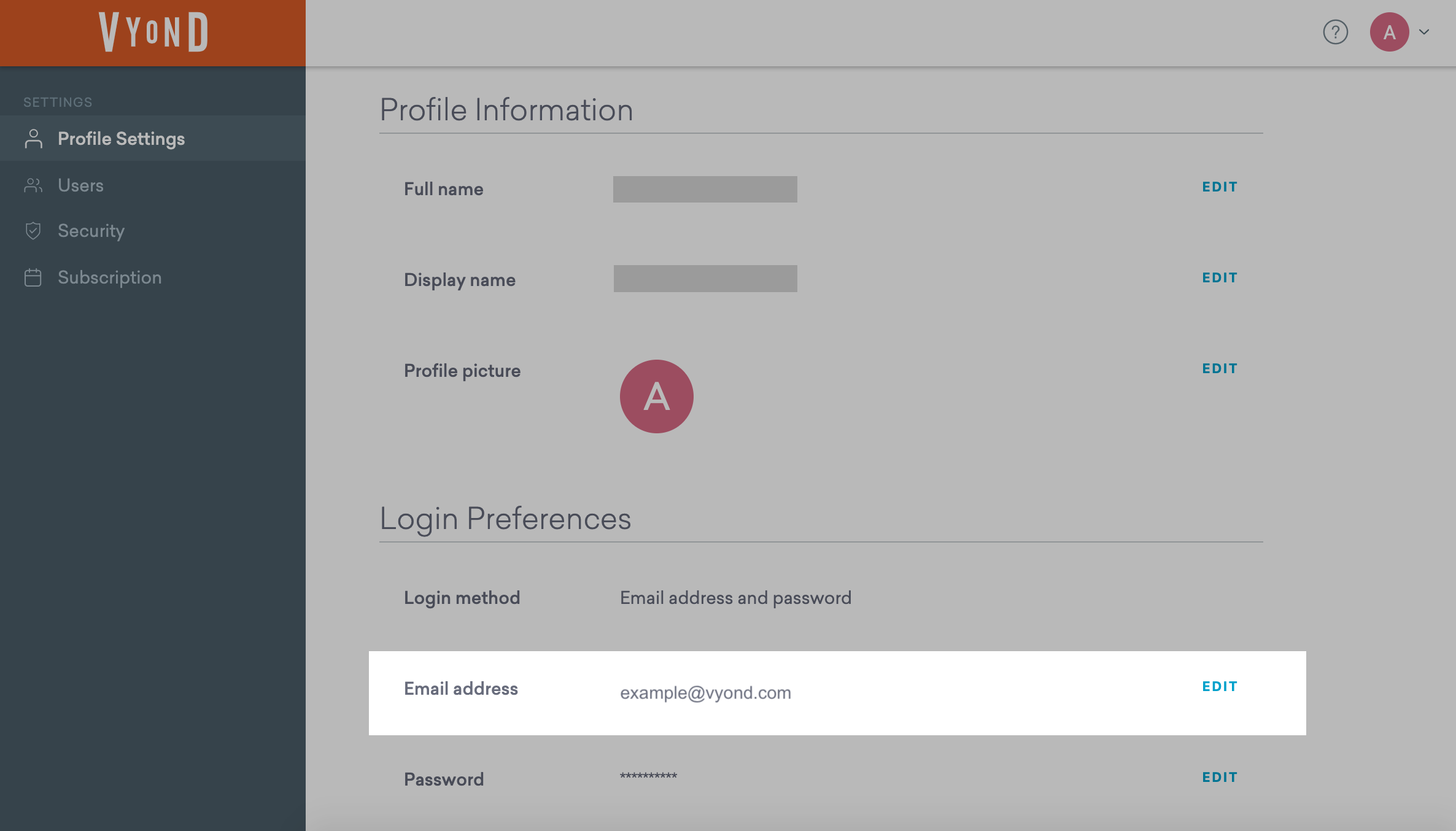The image size is (1456, 831).
Task: Edit the Profile picture
Action: 1219,368
